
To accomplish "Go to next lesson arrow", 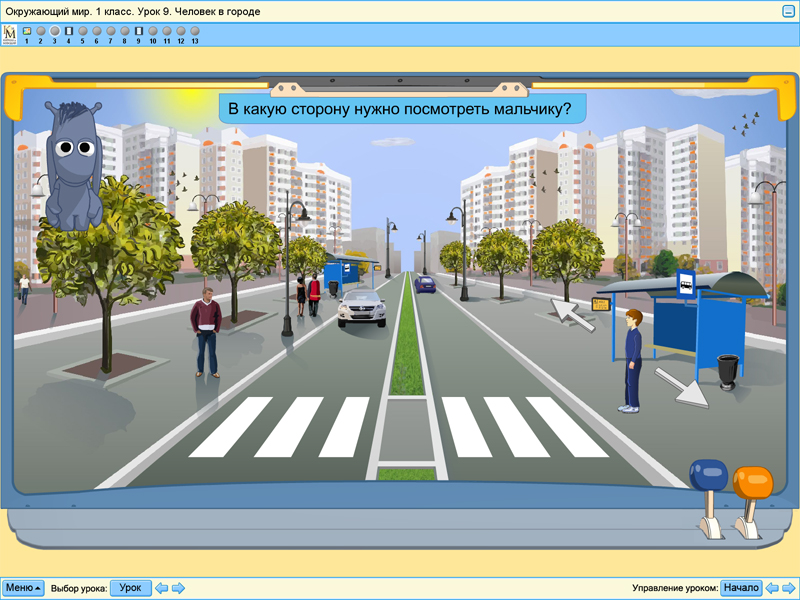I will coord(178,588).
